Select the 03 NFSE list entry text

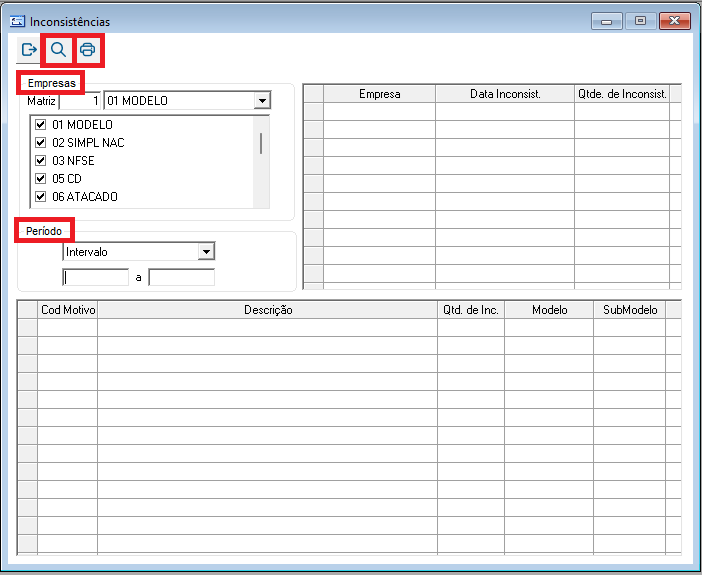coord(73,160)
